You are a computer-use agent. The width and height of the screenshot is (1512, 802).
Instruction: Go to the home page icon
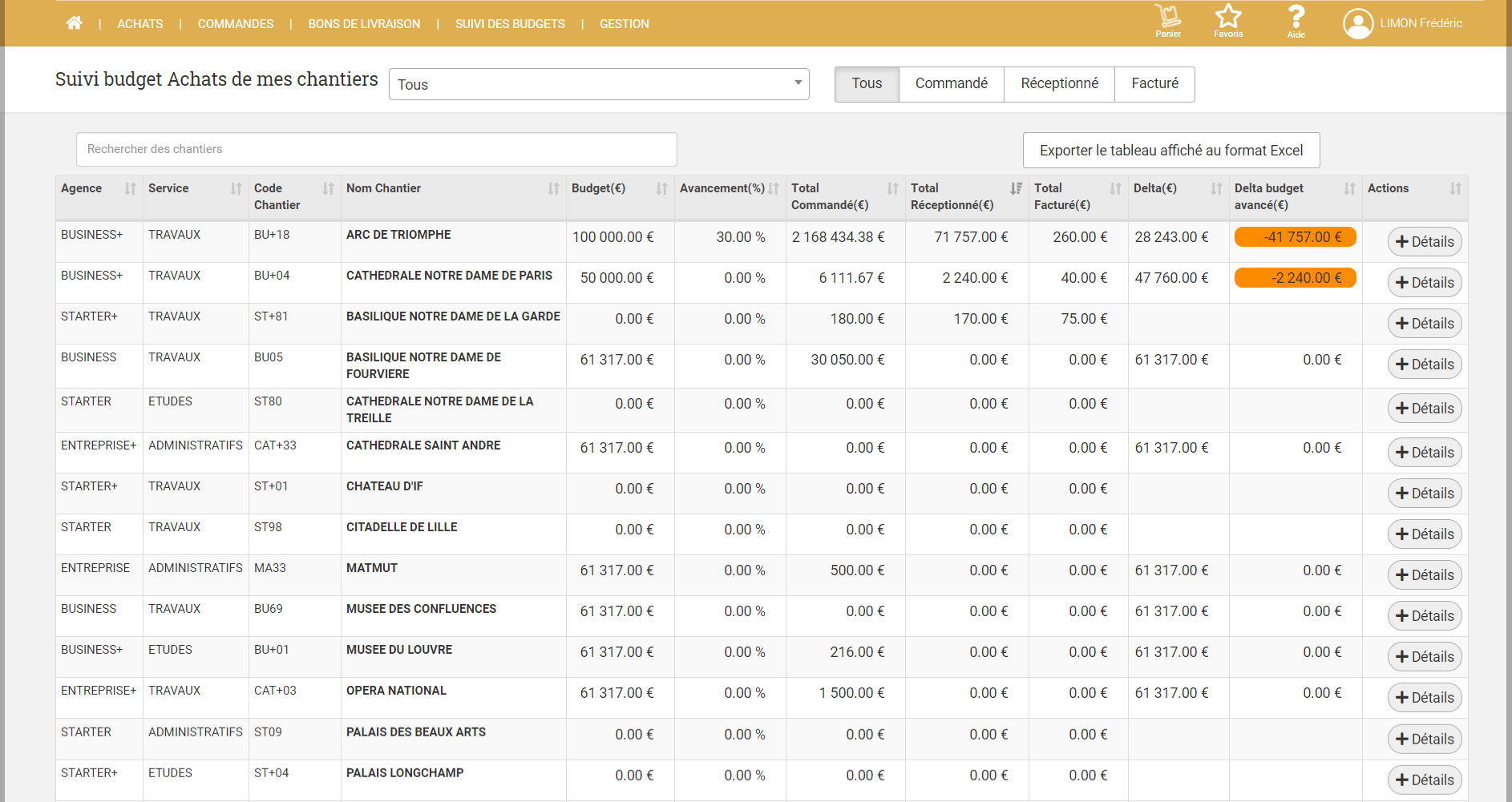click(74, 23)
